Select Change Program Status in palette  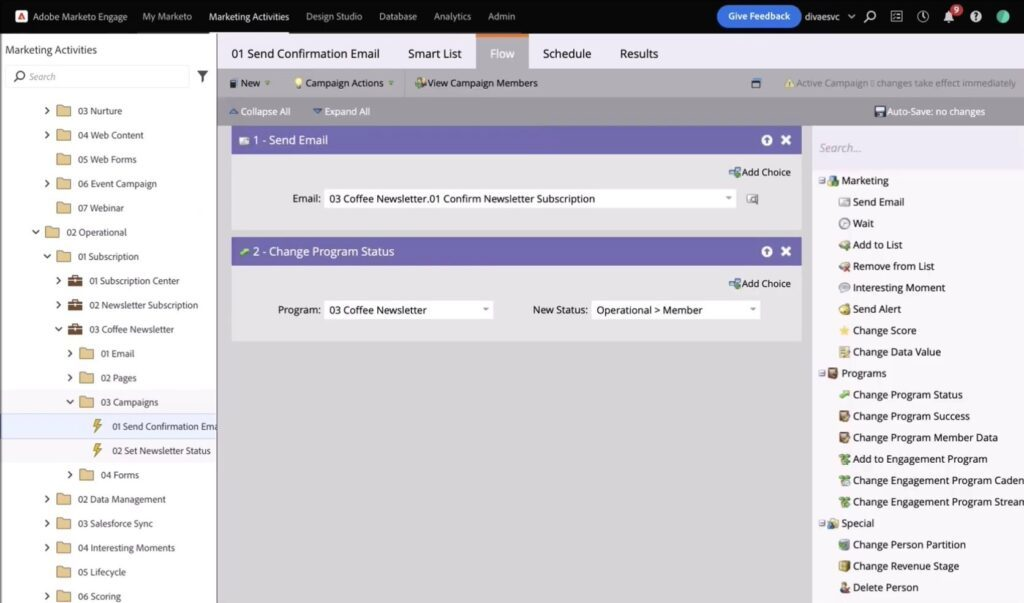click(x=901, y=395)
